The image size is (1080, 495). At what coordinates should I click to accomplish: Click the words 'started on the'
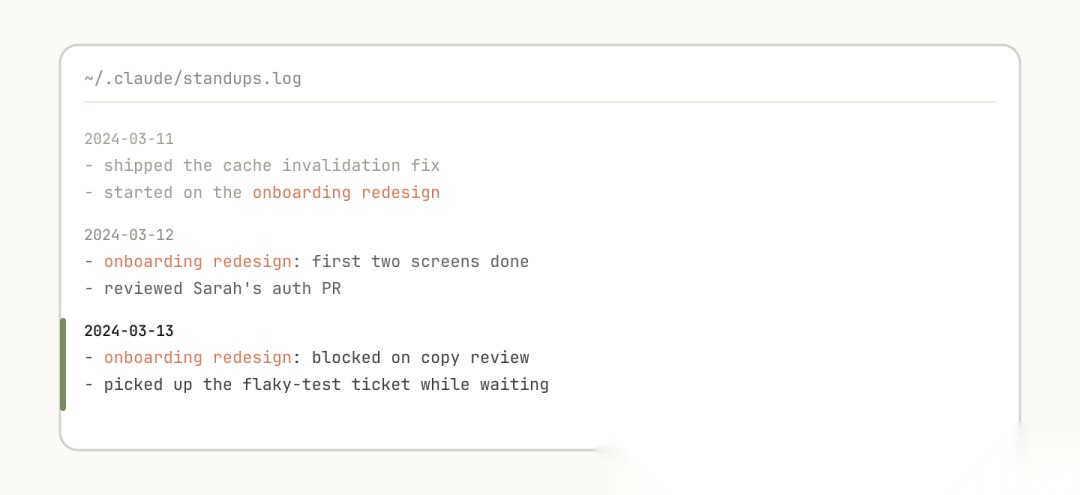coord(173,193)
